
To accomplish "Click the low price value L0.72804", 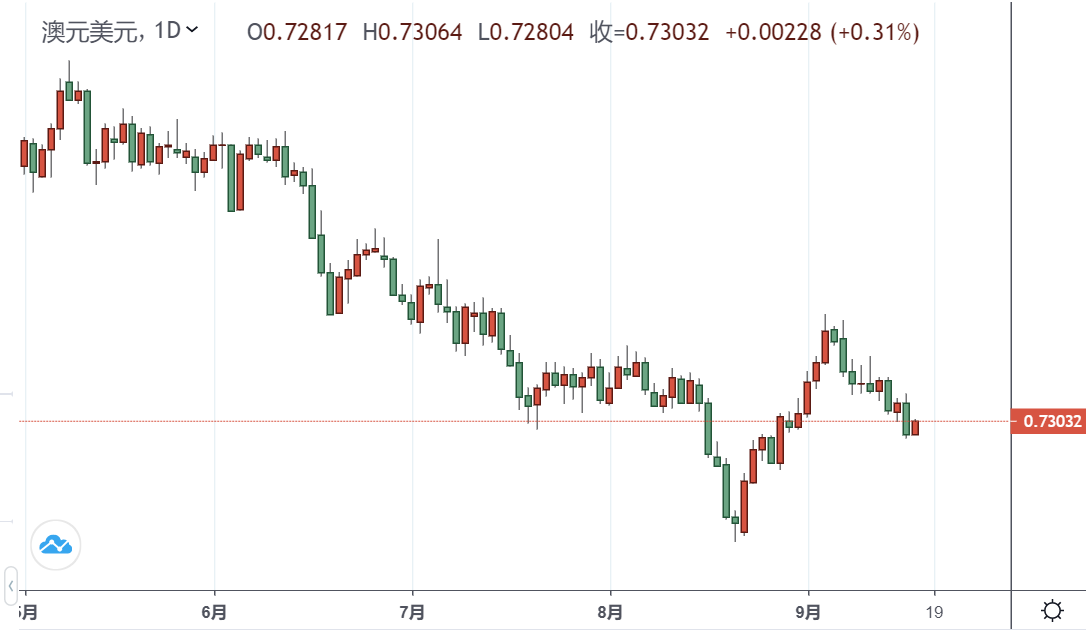I will [526, 32].
